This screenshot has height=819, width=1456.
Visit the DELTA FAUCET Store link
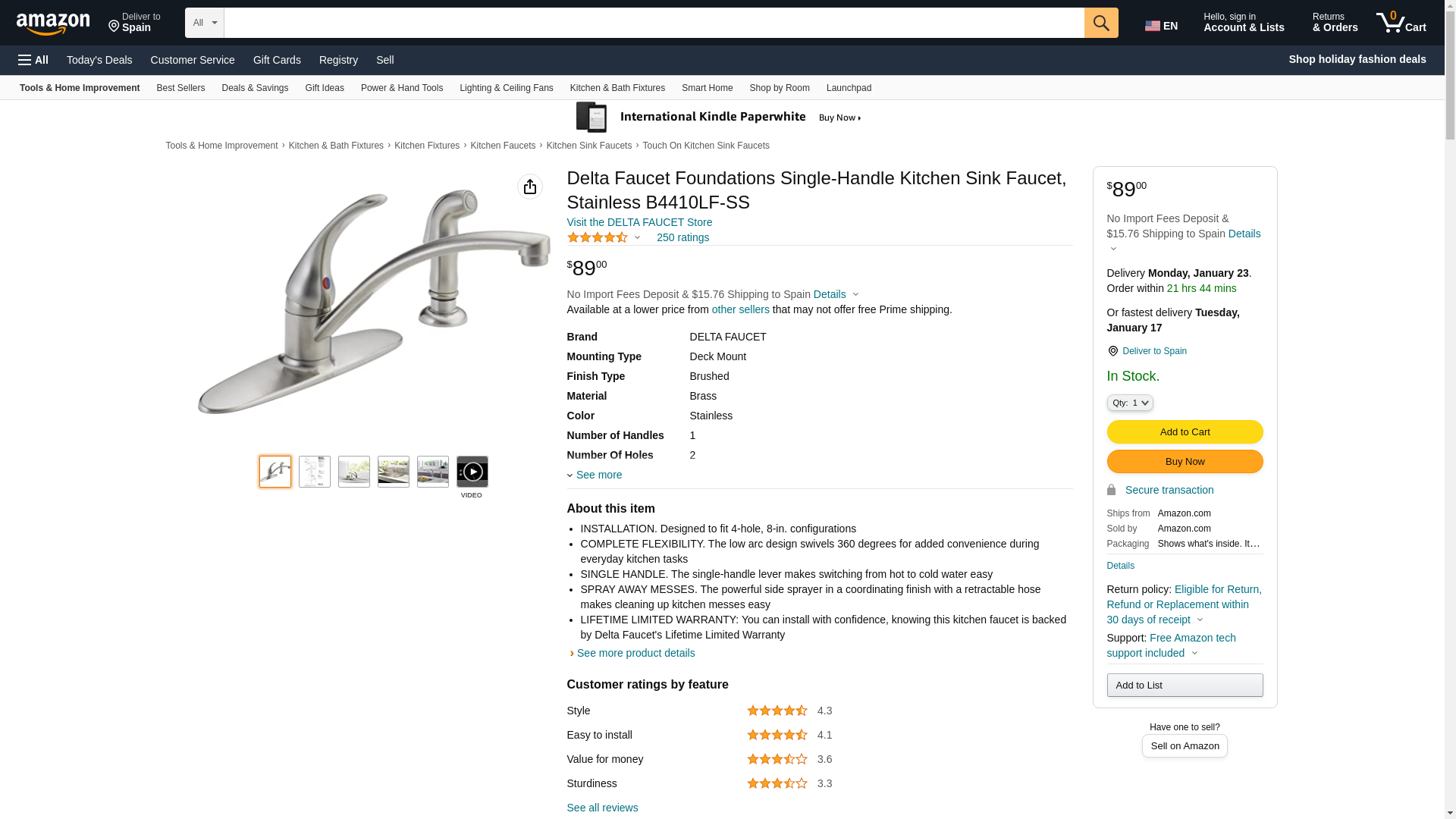pyautogui.click(x=639, y=222)
